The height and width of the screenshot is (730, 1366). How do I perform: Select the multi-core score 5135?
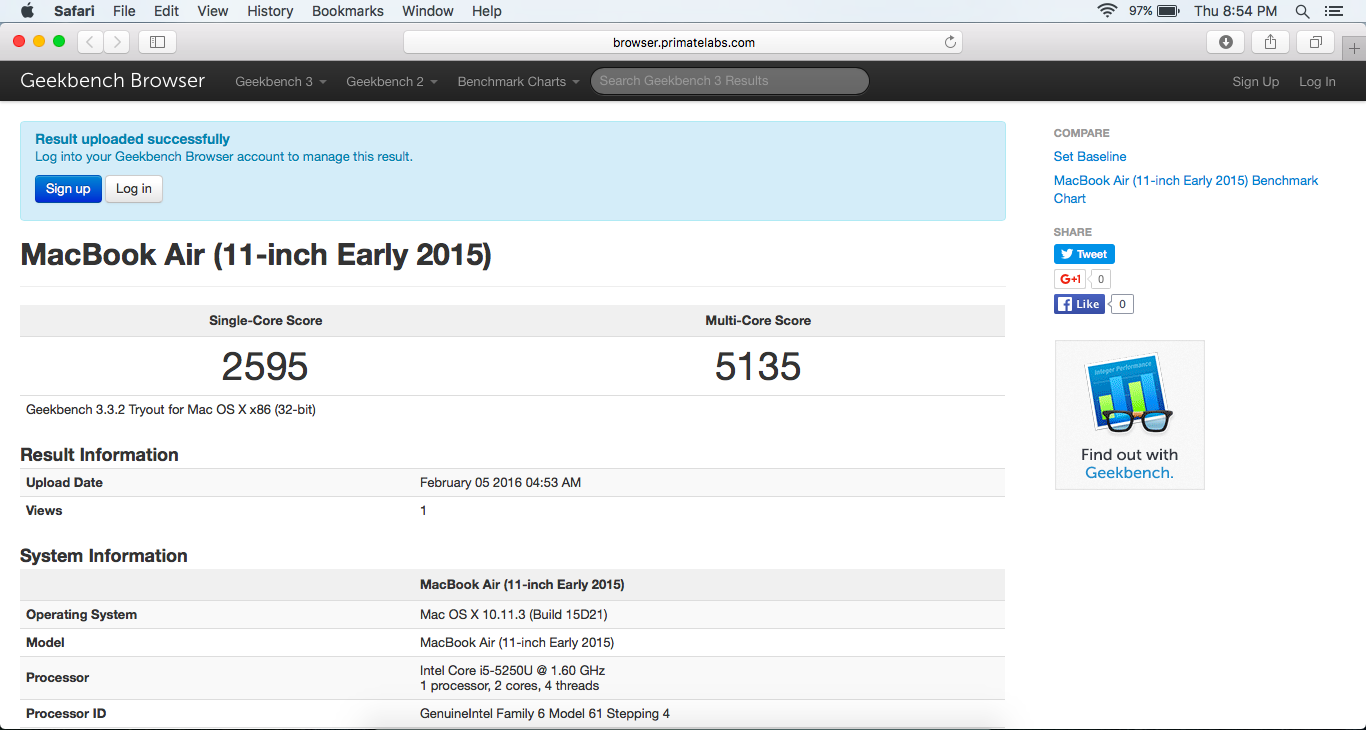click(x=758, y=366)
